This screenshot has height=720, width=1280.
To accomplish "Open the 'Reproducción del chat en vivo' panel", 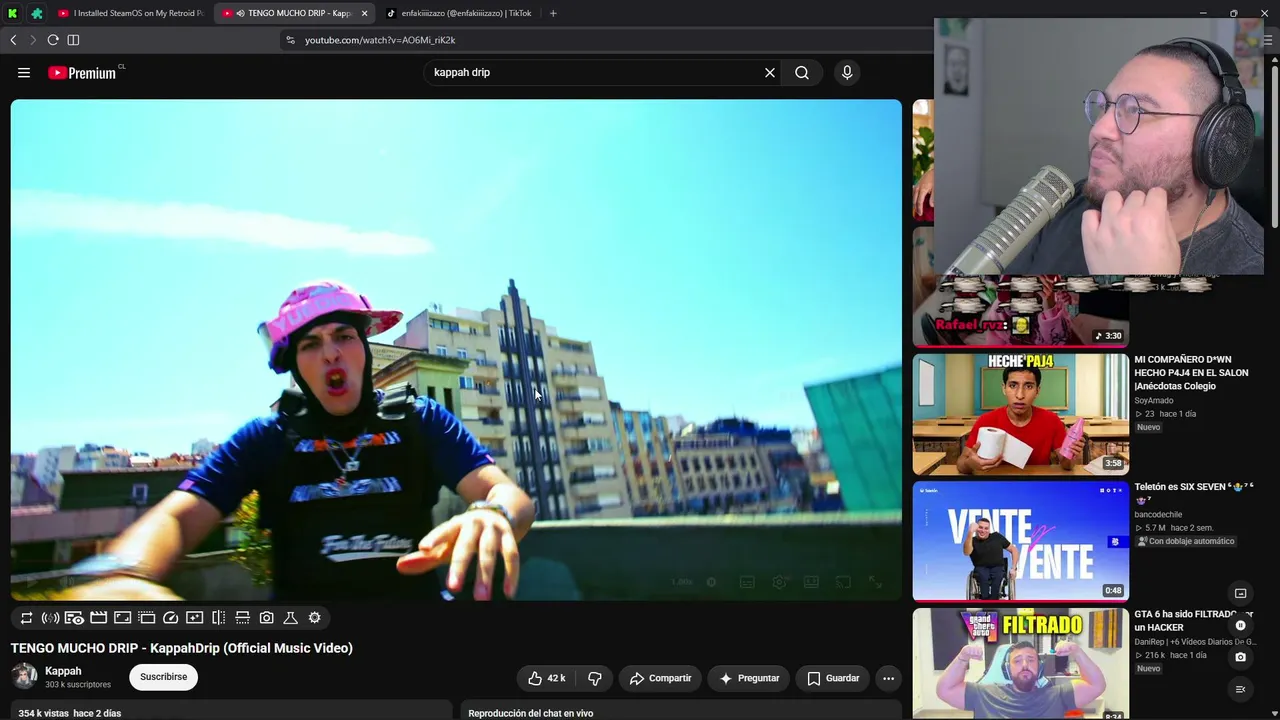I will [680, 712].
